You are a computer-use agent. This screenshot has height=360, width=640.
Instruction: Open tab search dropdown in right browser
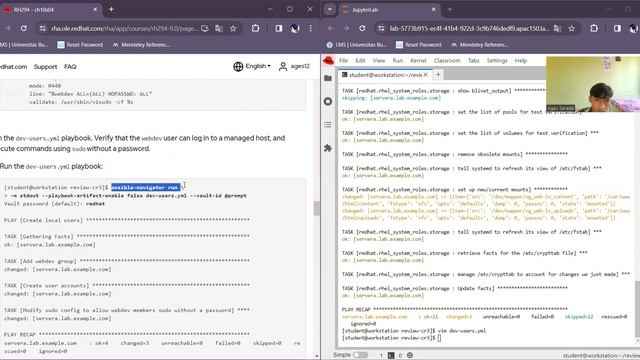pos(330,9)
